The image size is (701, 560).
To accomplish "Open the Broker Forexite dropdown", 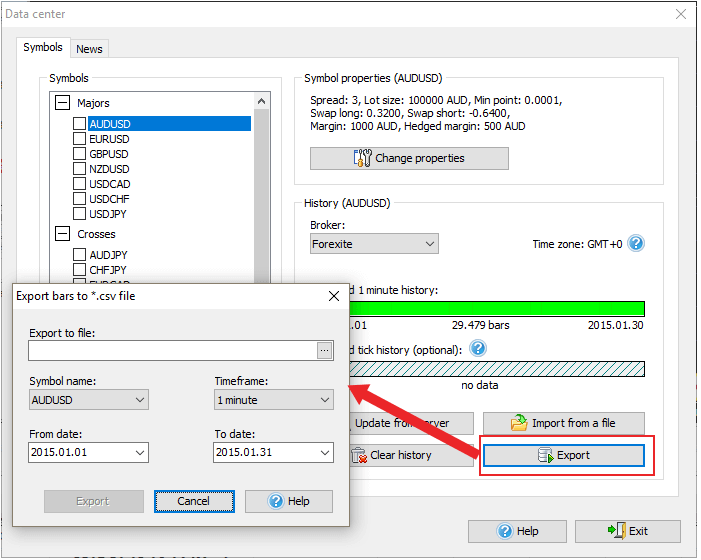I will click(x=374, y=243).
